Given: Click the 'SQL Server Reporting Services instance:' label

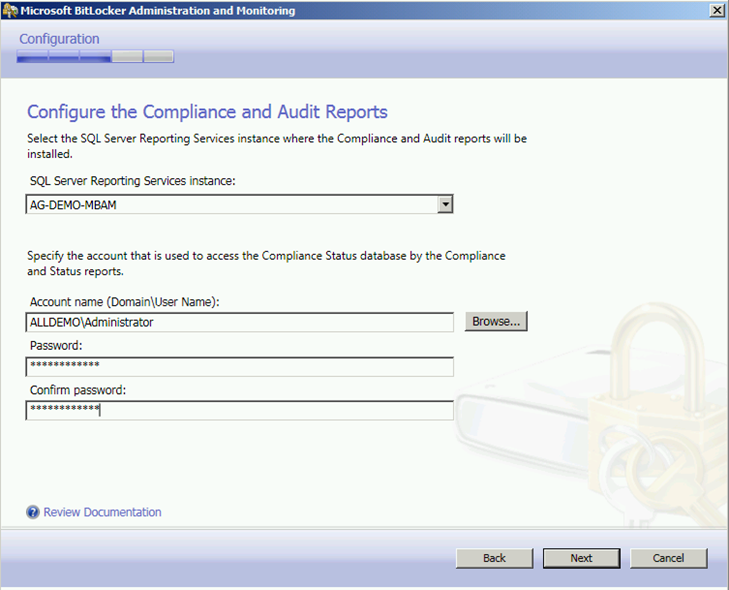Looking at the screenshot, I should click(x=133, y=181).
